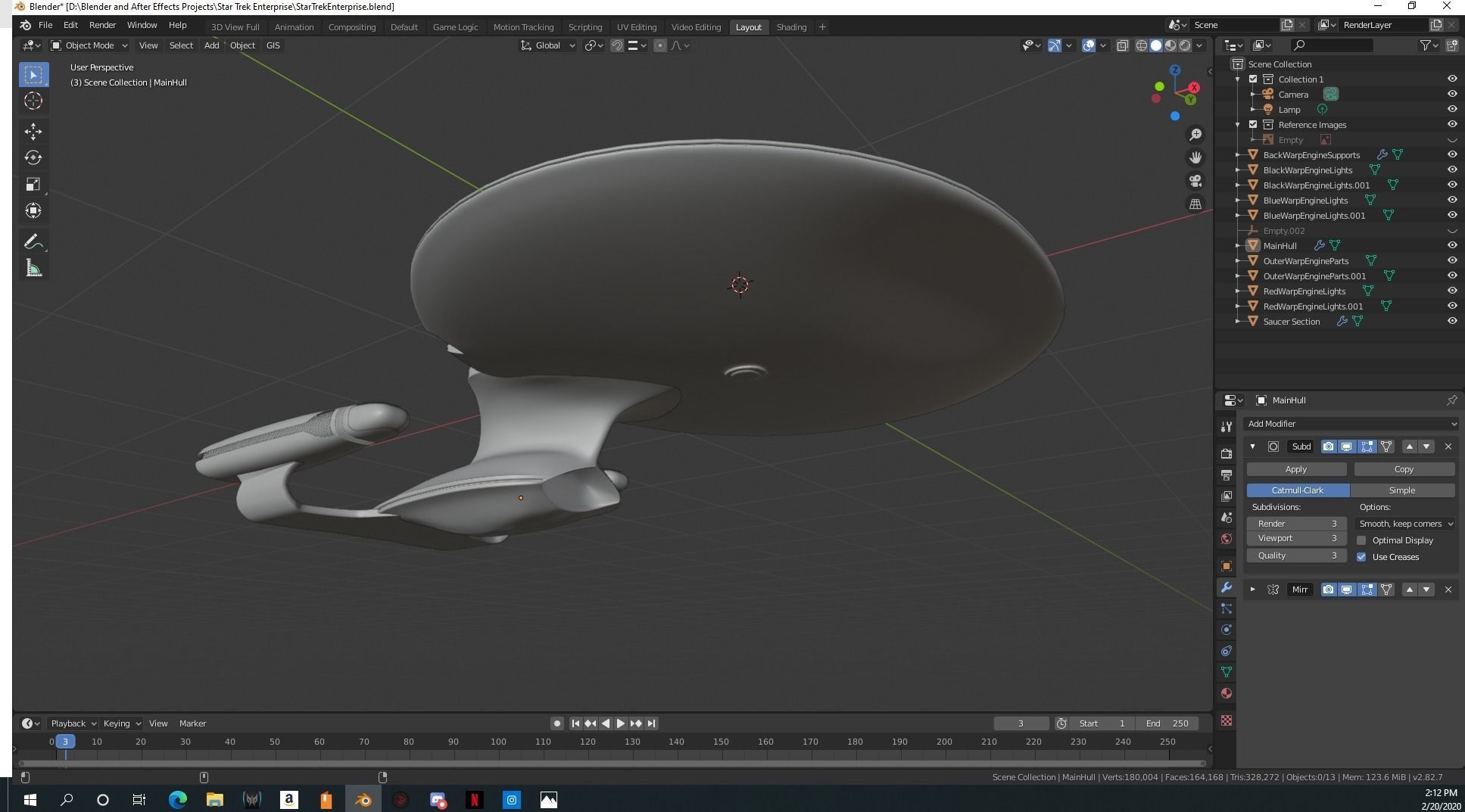The height and width of the screenshot is (812, 1465).
Task: Open the Material properties tab
Action: pos(1227,693)
